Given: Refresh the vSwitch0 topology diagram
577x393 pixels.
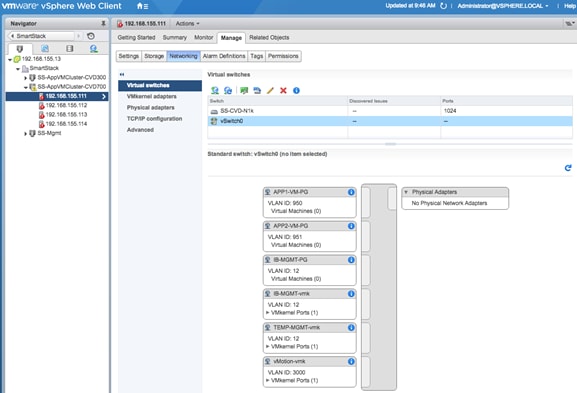Looking at the screenshot, I should point(568,168).
